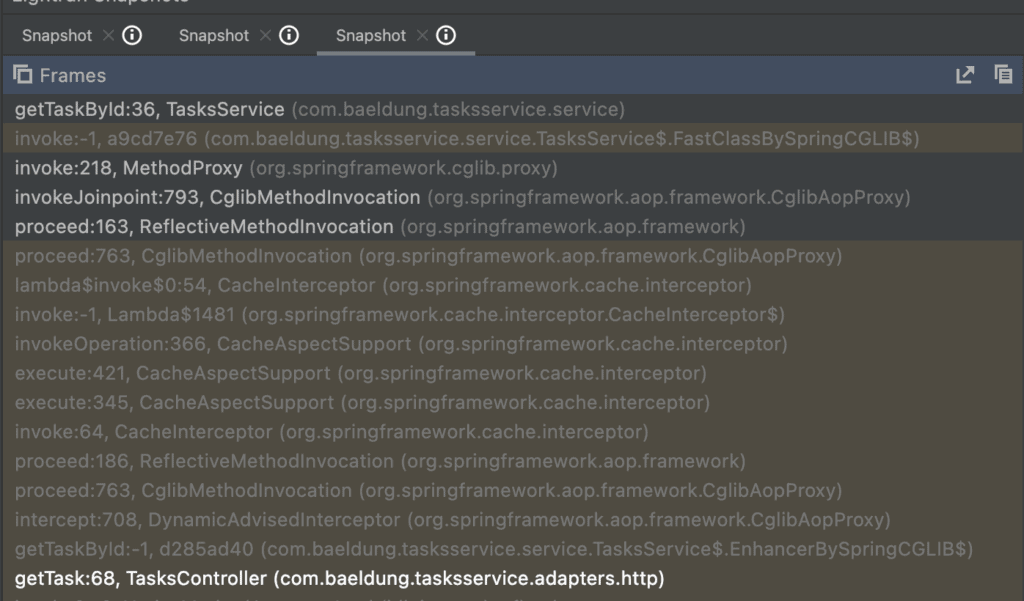Click the Frames header bar
The image size is (1024, 601).
tap(500, 74)
